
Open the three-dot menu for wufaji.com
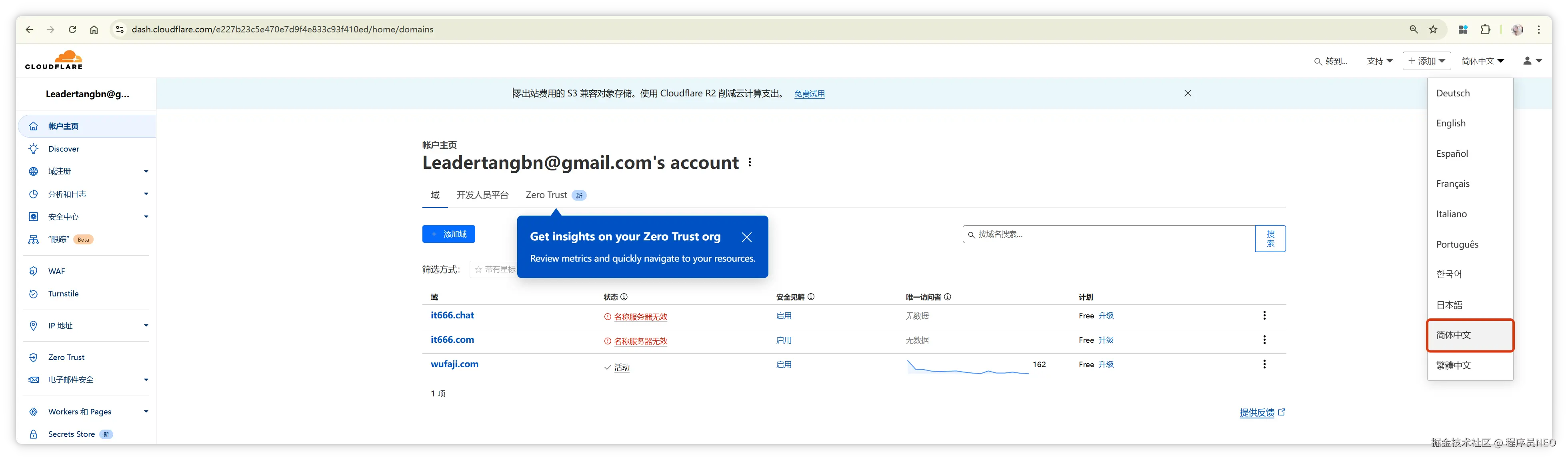click(x=1264, y=364)
